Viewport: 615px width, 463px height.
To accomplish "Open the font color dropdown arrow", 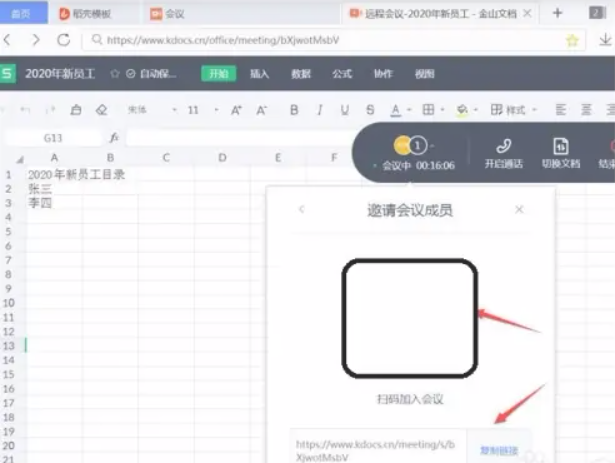I will pos(409,110).
